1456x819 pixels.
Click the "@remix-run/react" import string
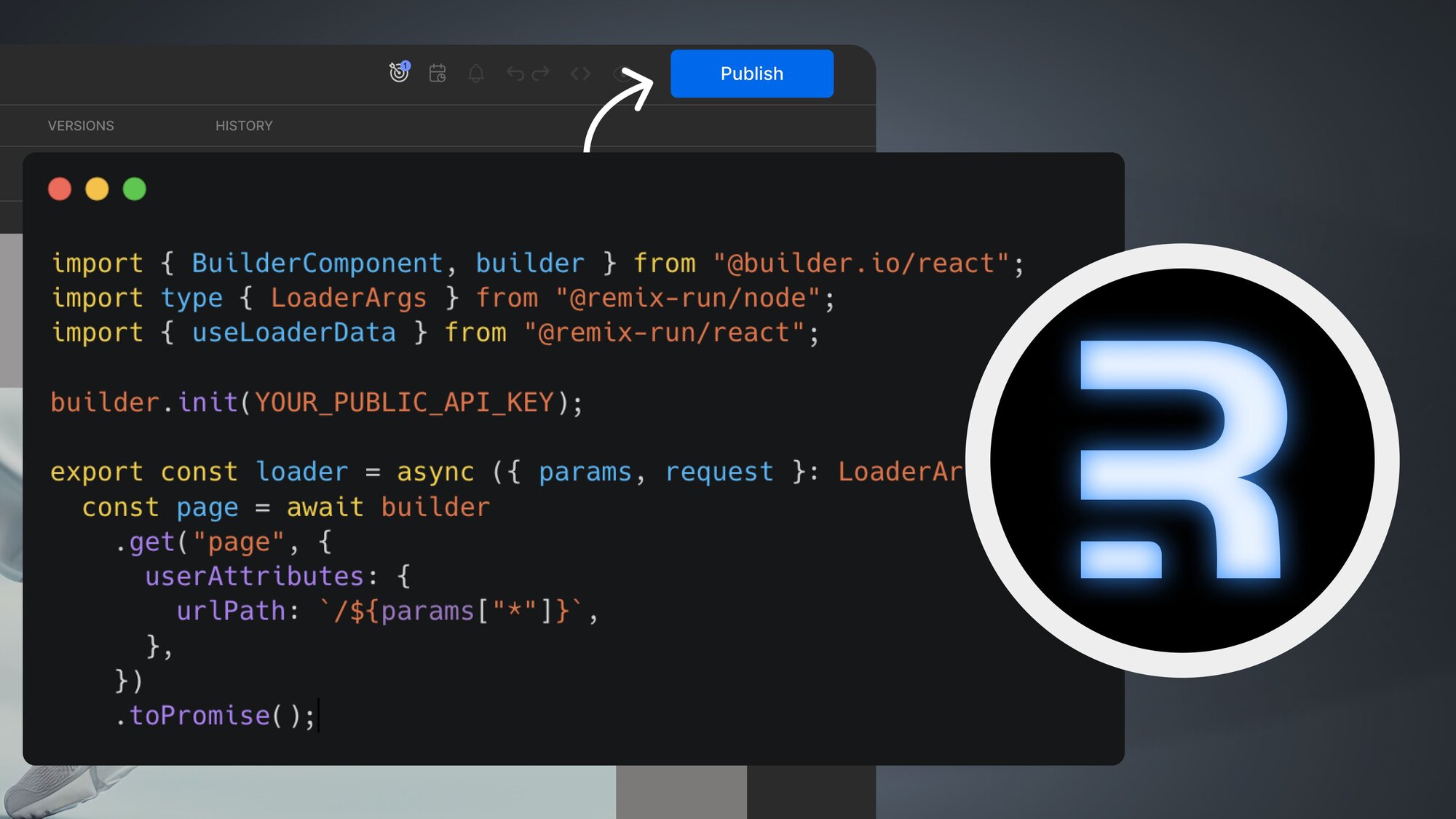point(665,333)
